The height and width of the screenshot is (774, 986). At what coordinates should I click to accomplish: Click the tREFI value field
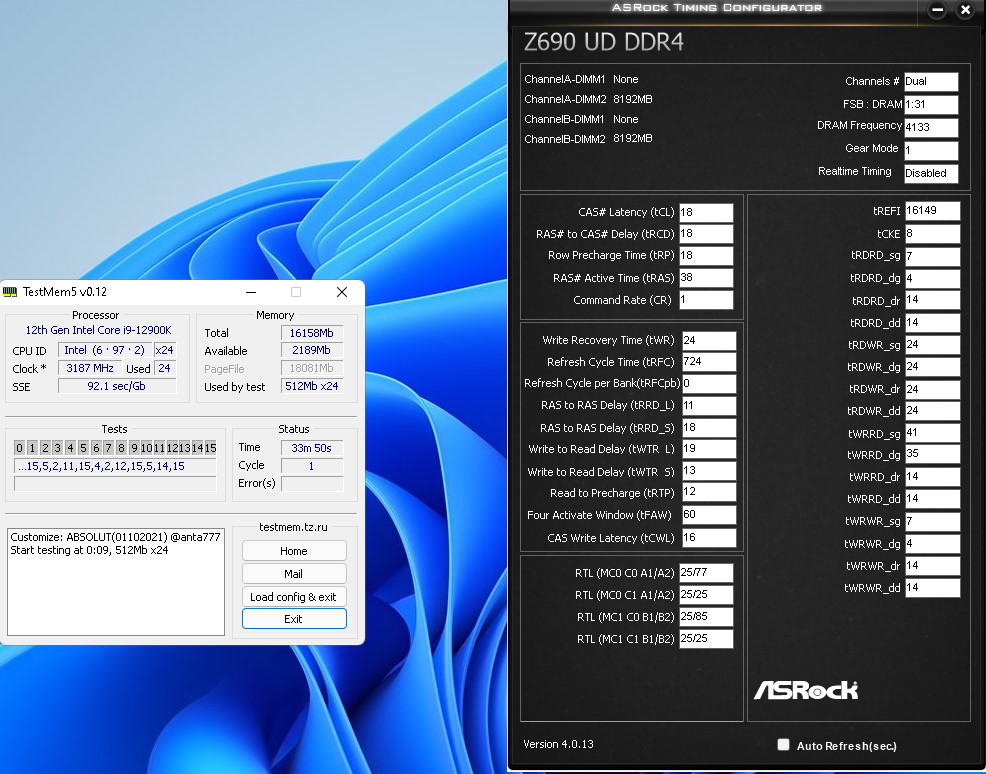pos(933,211)
